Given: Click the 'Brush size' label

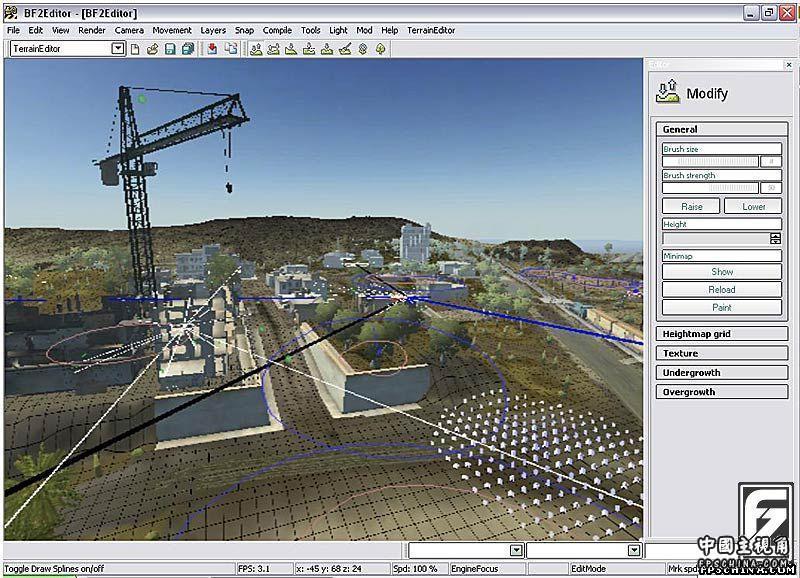Looking at the screenshot, I should point(681,149).
